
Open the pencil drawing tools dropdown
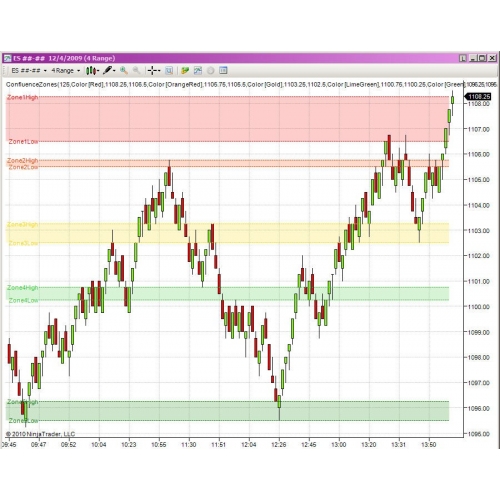click(109, 70)
